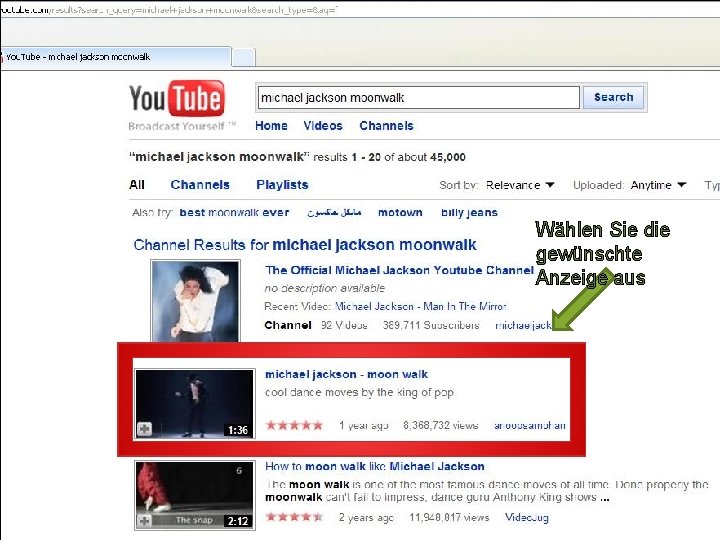Open michael jackson - moon walk video title
Screen dimensions: 720x540
pyautogui.click(x=346, y=374)
